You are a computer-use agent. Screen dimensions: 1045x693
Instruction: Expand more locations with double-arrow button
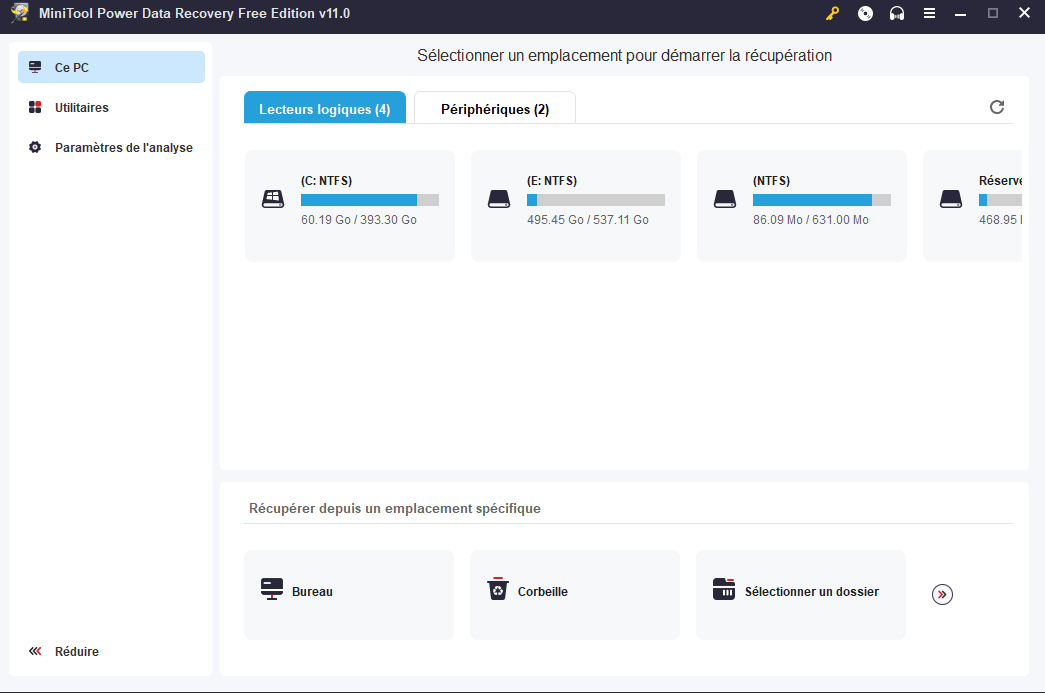(942, 594)
